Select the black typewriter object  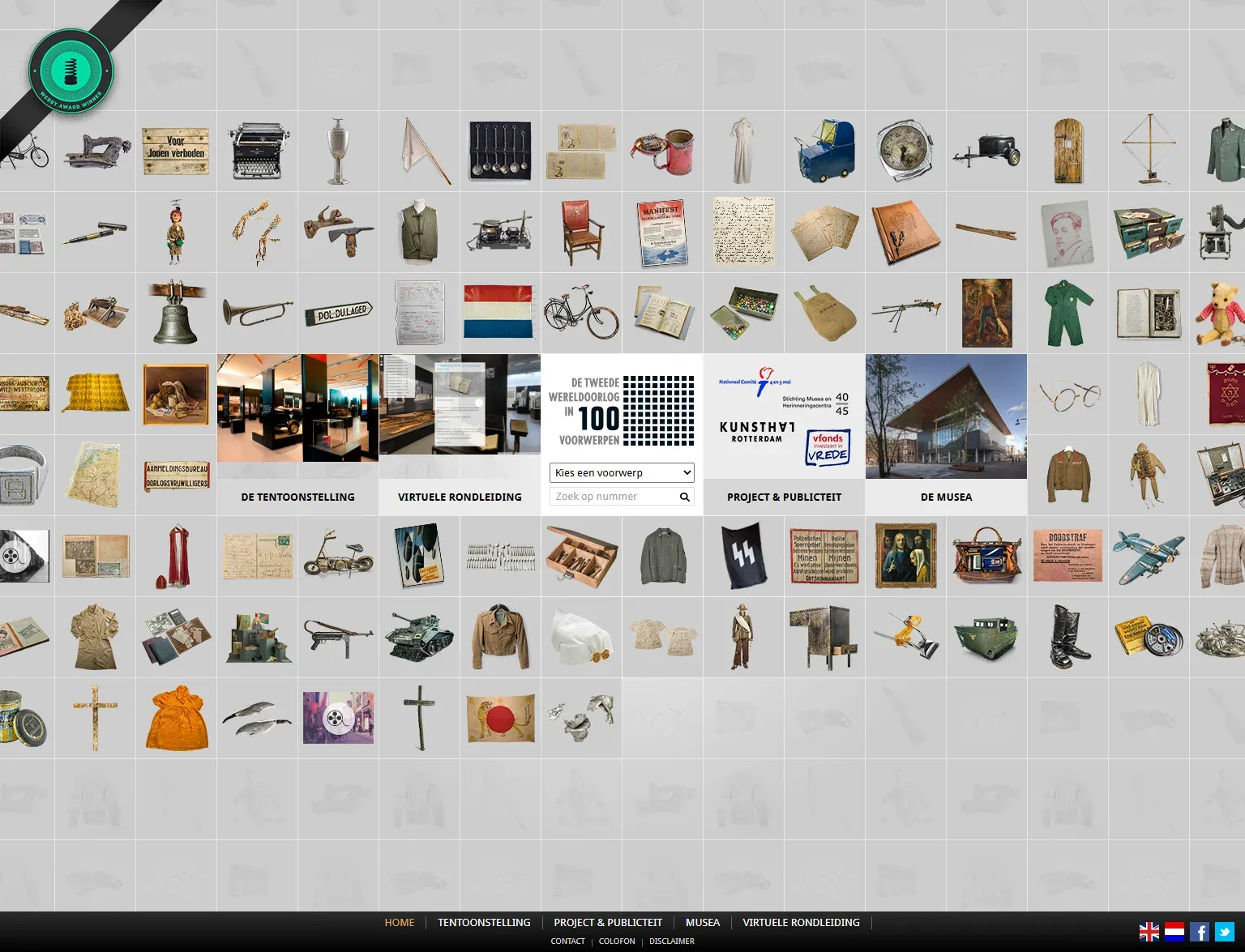(257, 152)
